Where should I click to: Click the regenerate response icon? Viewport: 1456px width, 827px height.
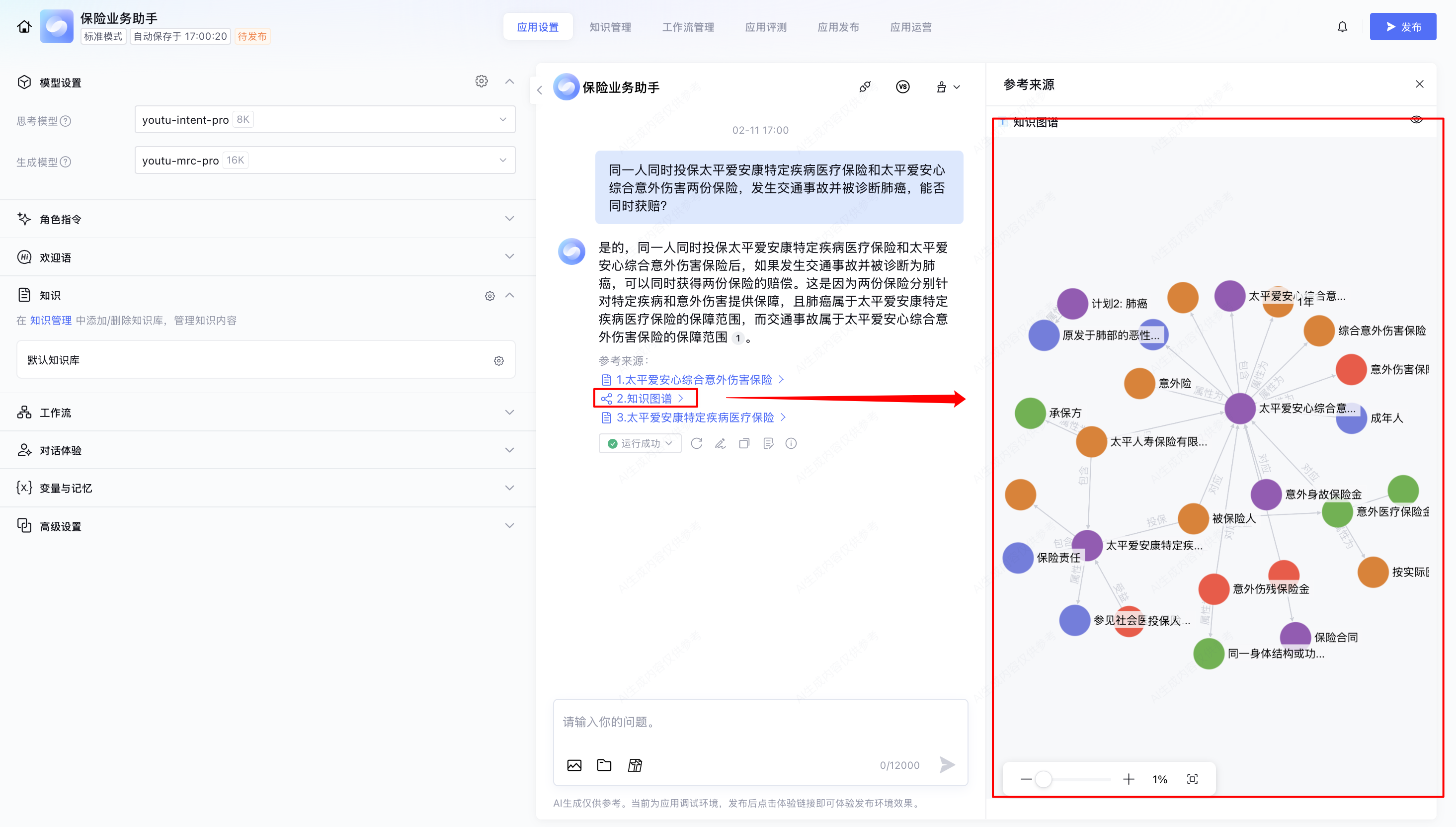coord(696,444)
